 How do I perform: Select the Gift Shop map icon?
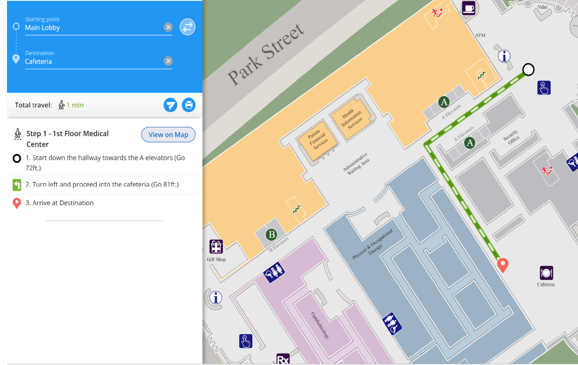tap(216, 247)
